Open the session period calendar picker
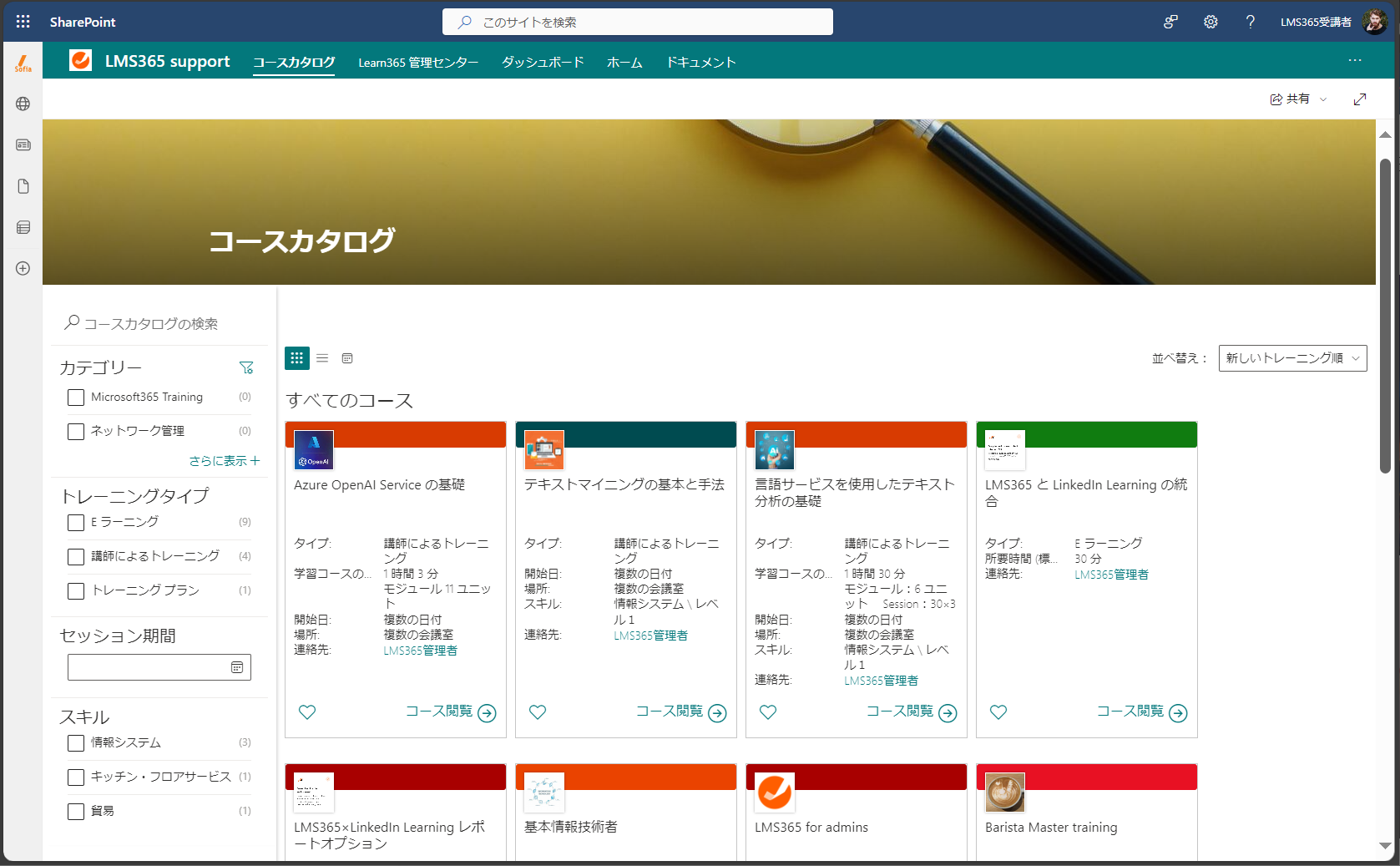1400x866 pixels. pyautogui.click(x=237, y=667)
